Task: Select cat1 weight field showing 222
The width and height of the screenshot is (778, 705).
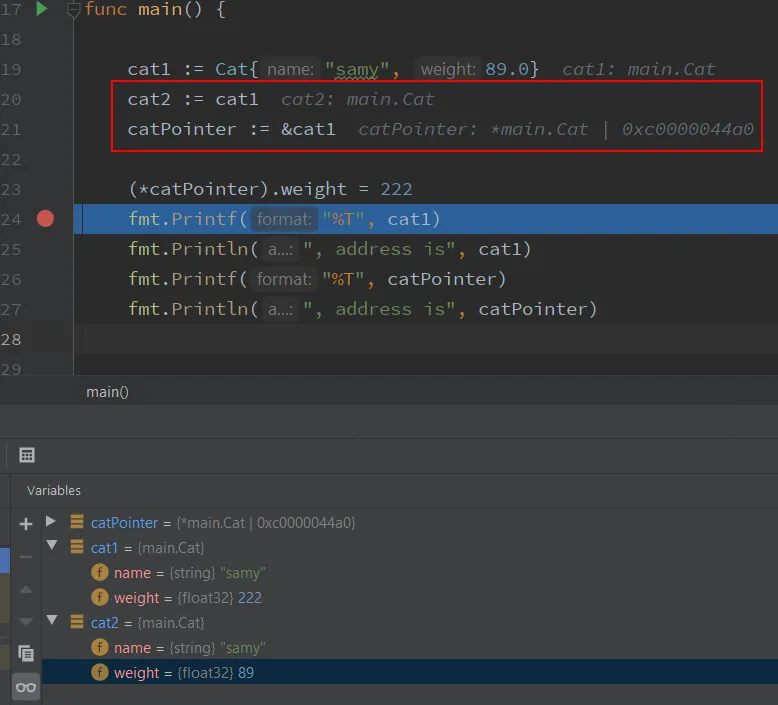Action: pyautogui.click(x=188, y=598)
